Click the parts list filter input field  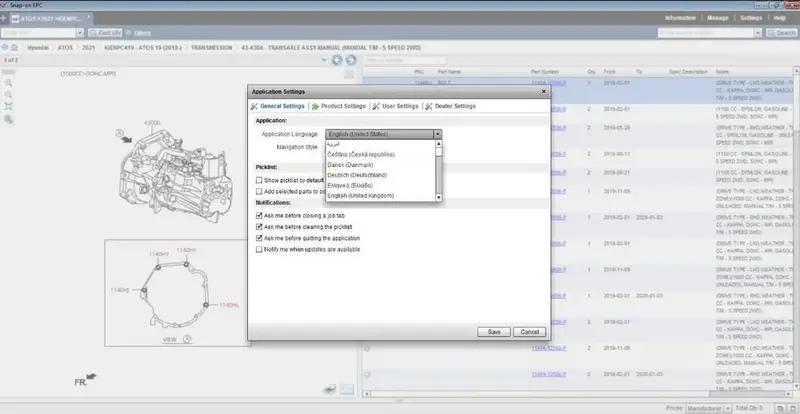405,60
